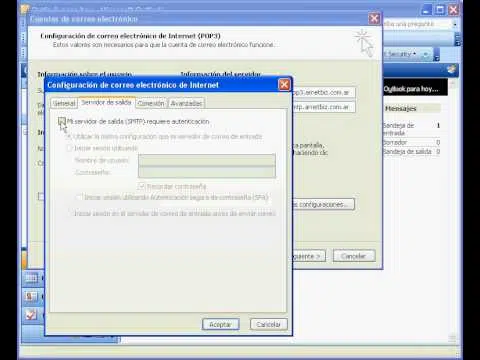Viewport: 480px width, 360px height.
Task: Select 'Iniciar sesión en el servidor de correo de entrada' radio
Action: [70, 213]
